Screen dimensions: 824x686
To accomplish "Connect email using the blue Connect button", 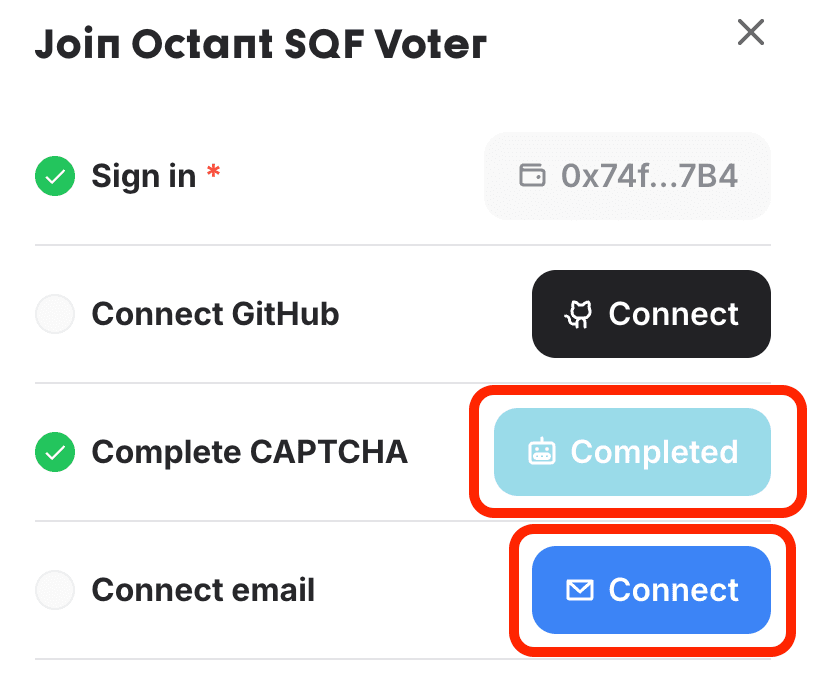I will point(651,590).
